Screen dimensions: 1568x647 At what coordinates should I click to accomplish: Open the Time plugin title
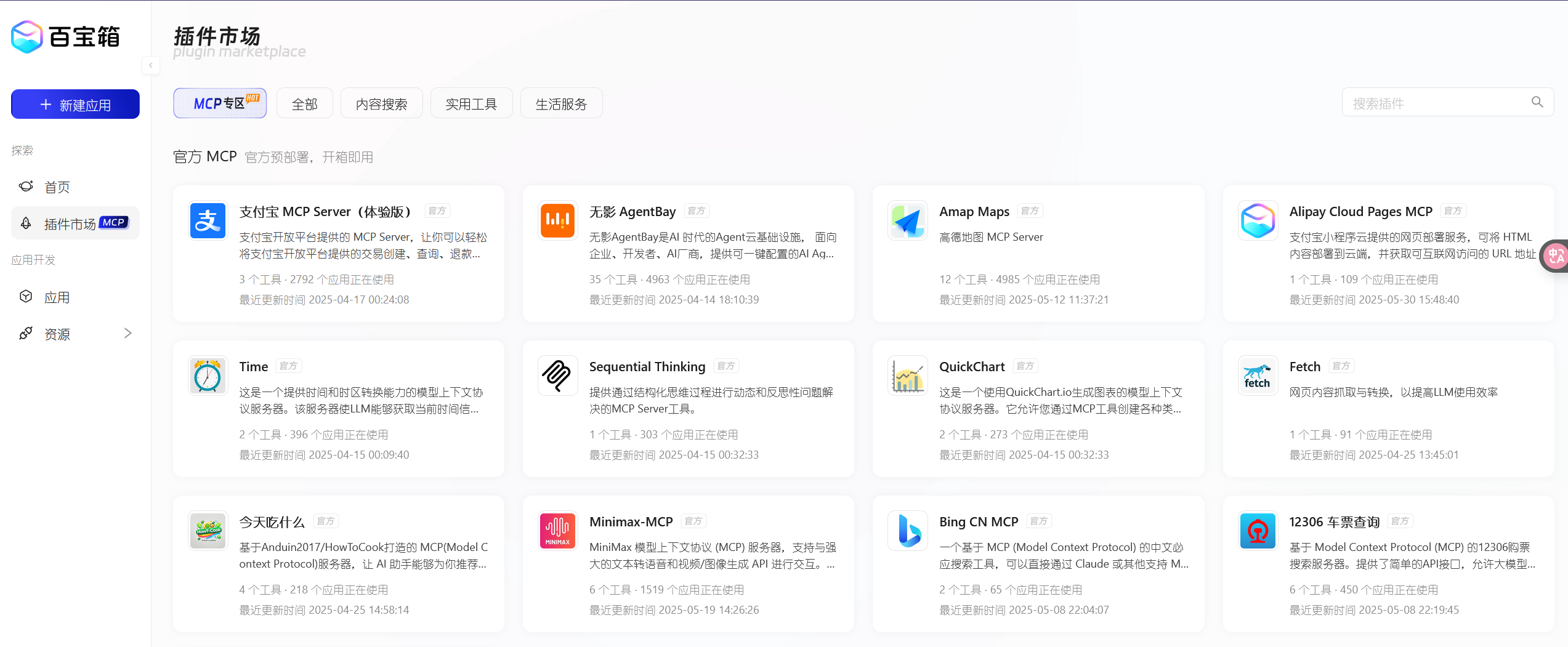pos(254,367)
